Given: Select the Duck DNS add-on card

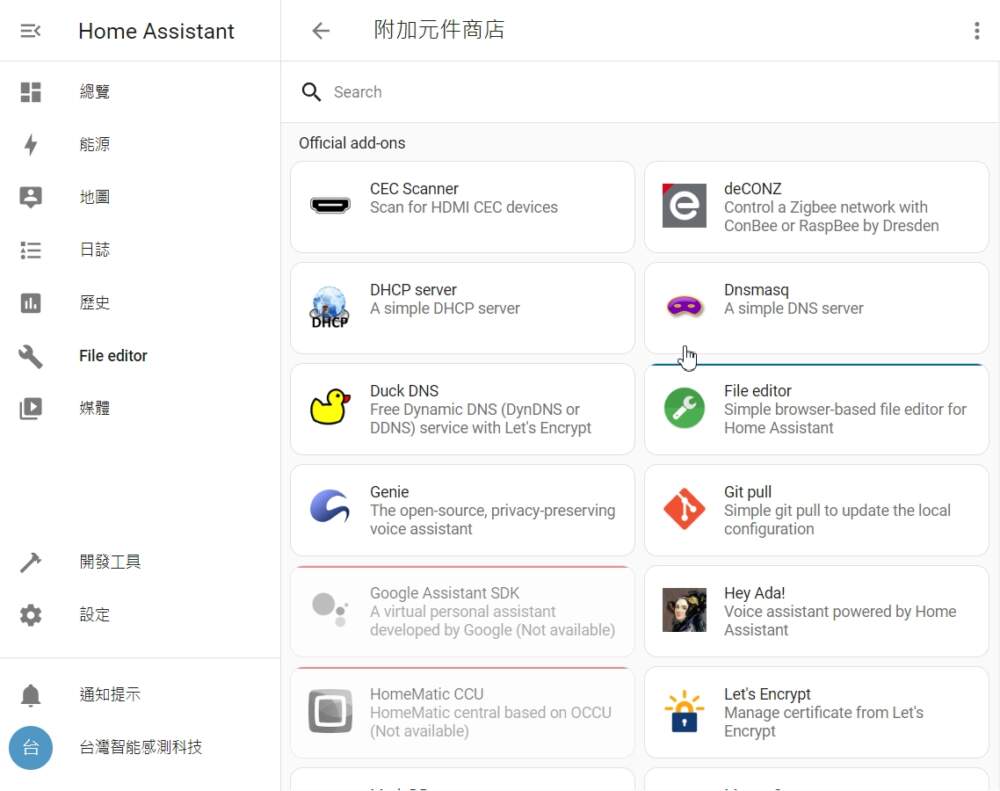Looking at the screenshot, I should coord(462,408).
